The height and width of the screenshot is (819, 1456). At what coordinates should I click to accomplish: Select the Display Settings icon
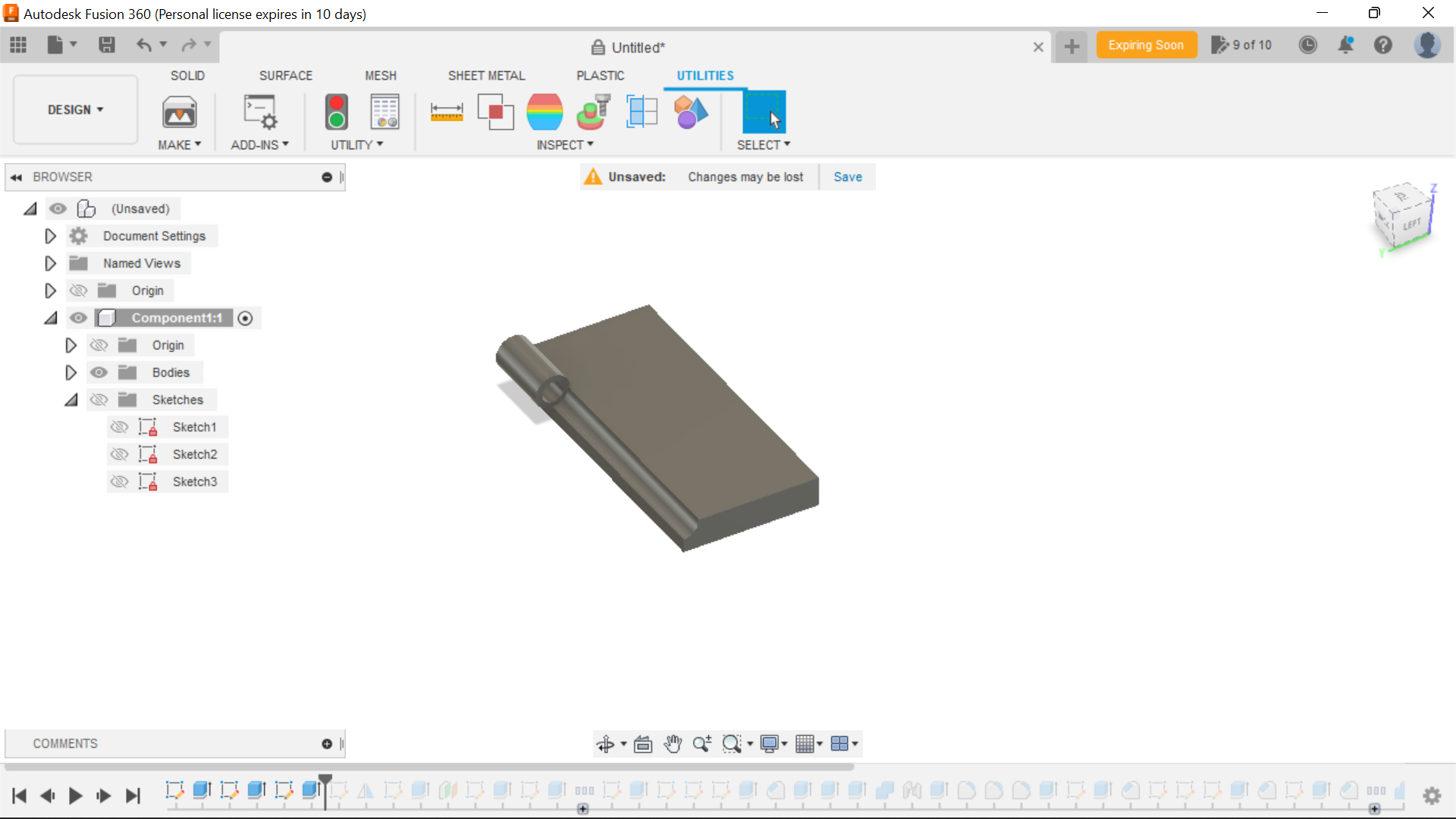(x=770, y=744)
